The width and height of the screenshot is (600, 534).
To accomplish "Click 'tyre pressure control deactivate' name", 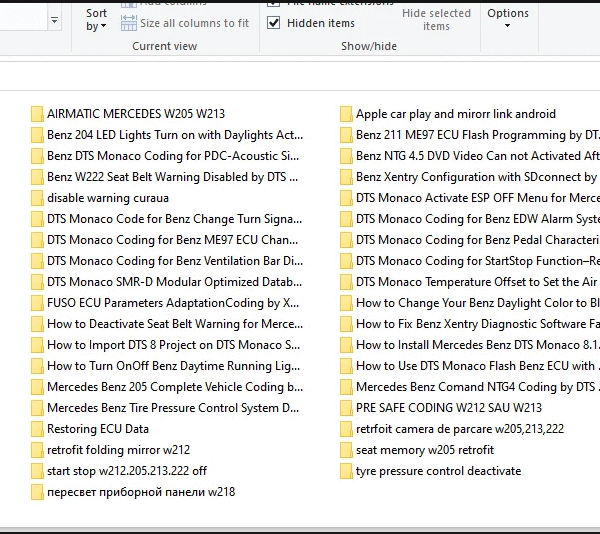I will click(439, 471).
